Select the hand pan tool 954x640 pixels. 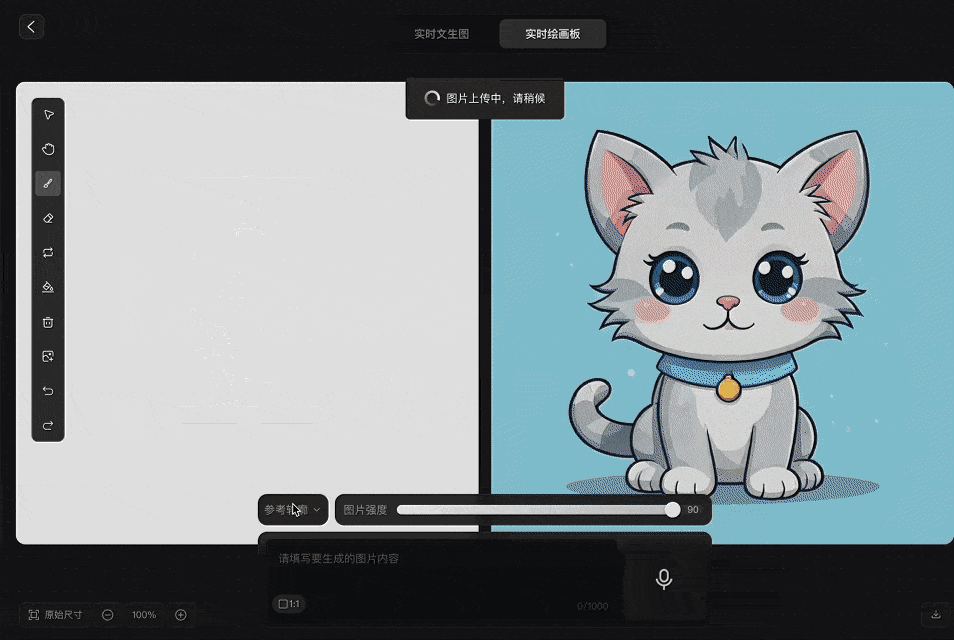click(x=48, y=149)
